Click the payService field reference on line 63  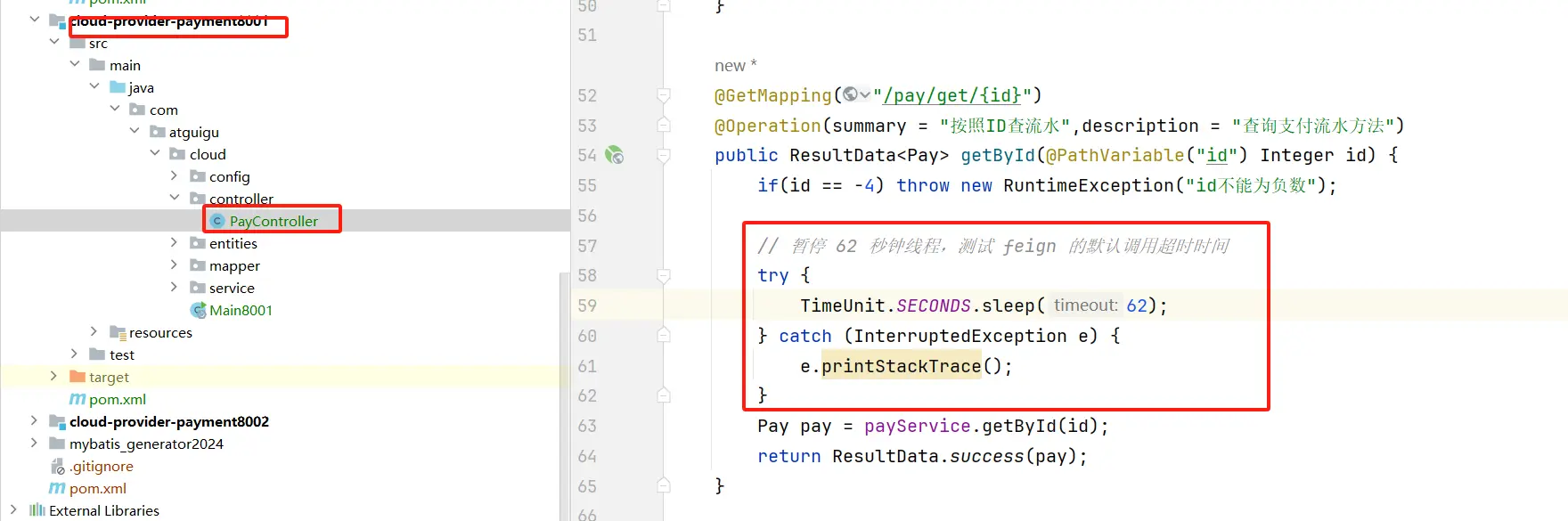coord(917,426)
